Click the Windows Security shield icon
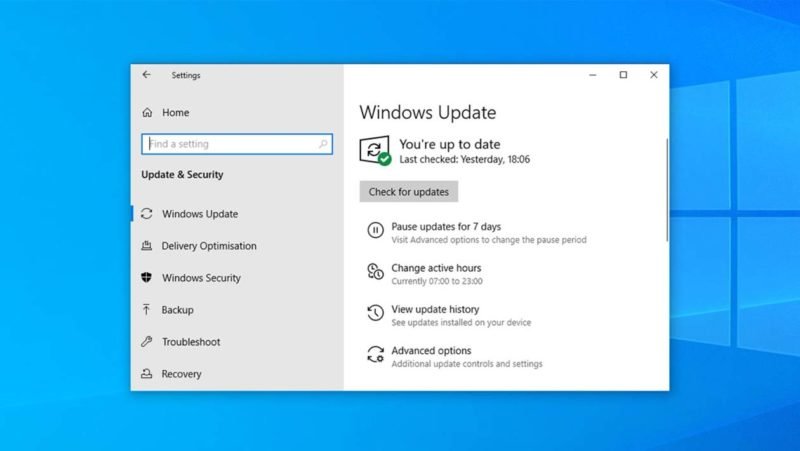800x451 pixels. tap(146, 278)
